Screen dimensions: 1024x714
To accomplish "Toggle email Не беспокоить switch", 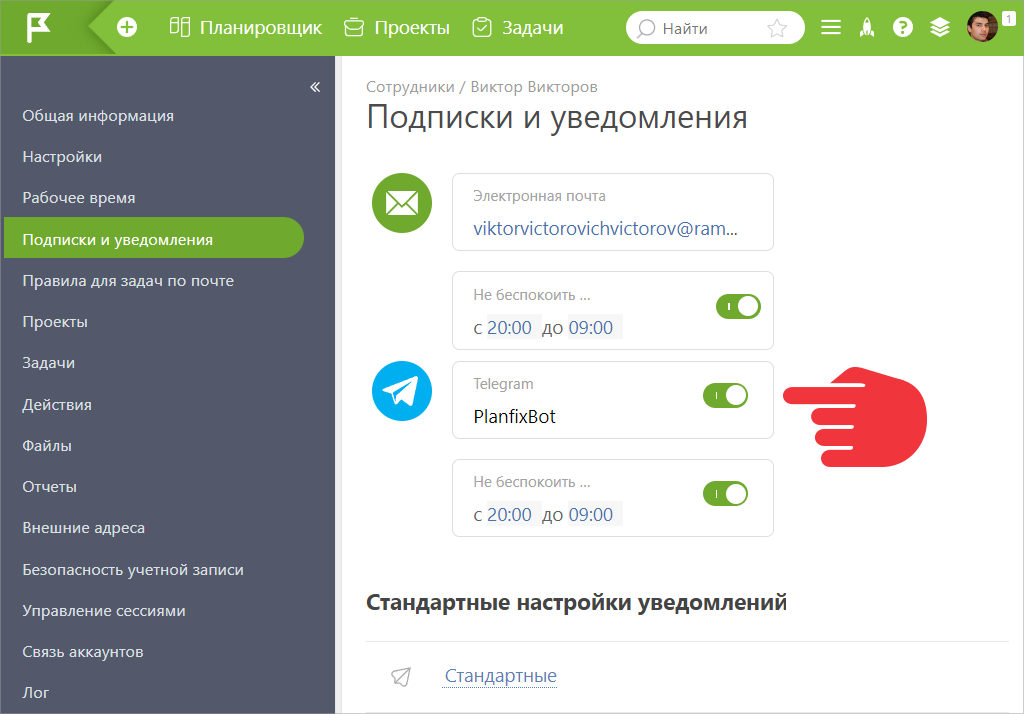I will click(738, 306).
